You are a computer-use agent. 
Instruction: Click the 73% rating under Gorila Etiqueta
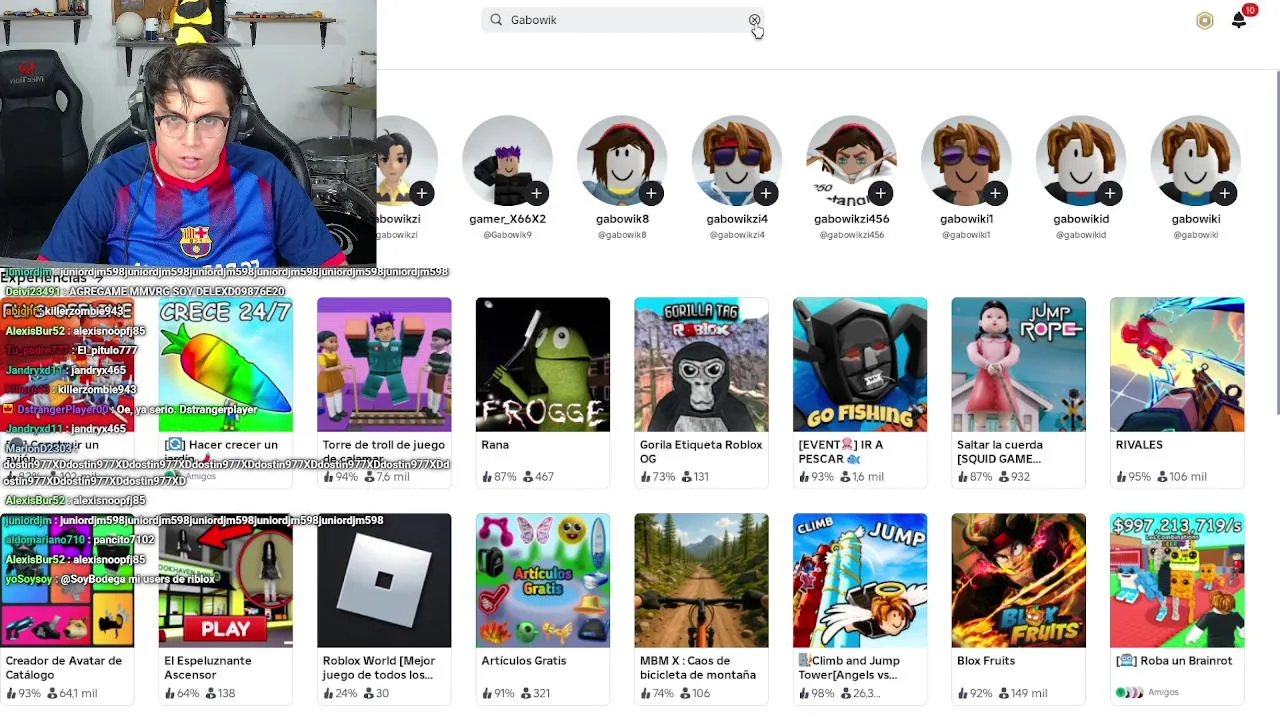click(x=657, y=477)
